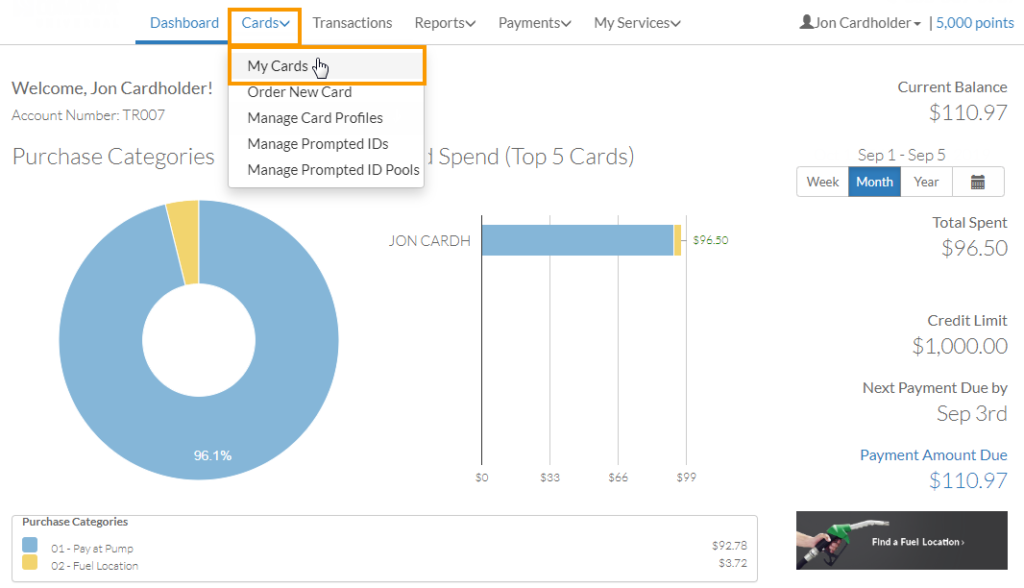Go to the Transactions page
The height and width of the screenshot is (588, 1024).
coord(352,23)
